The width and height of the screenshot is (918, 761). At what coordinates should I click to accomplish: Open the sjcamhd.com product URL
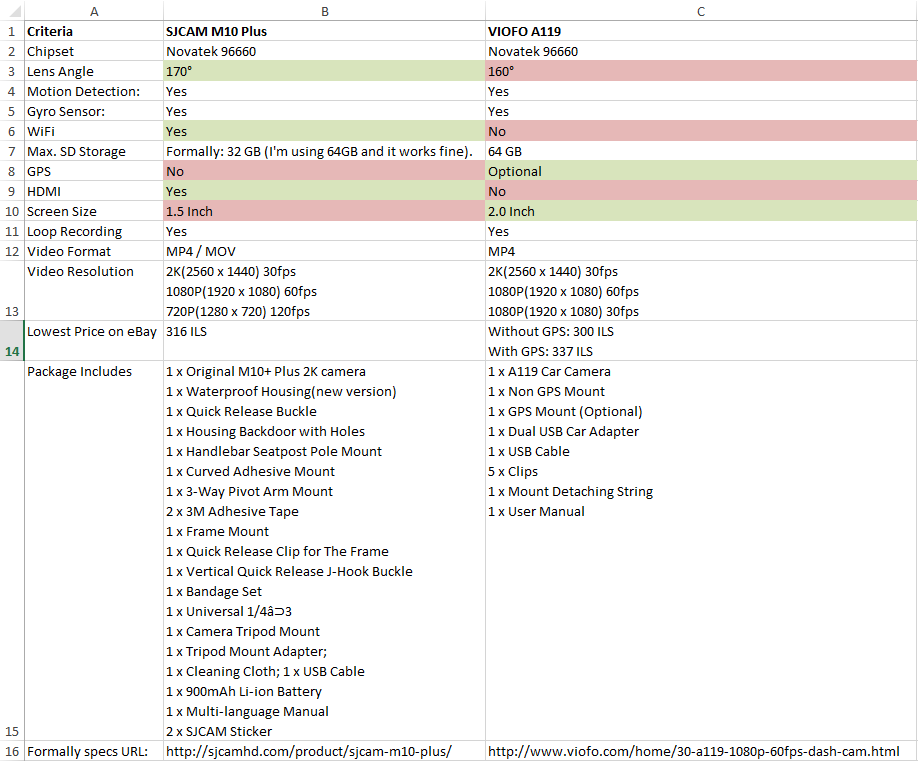click(x=309, y=751)
